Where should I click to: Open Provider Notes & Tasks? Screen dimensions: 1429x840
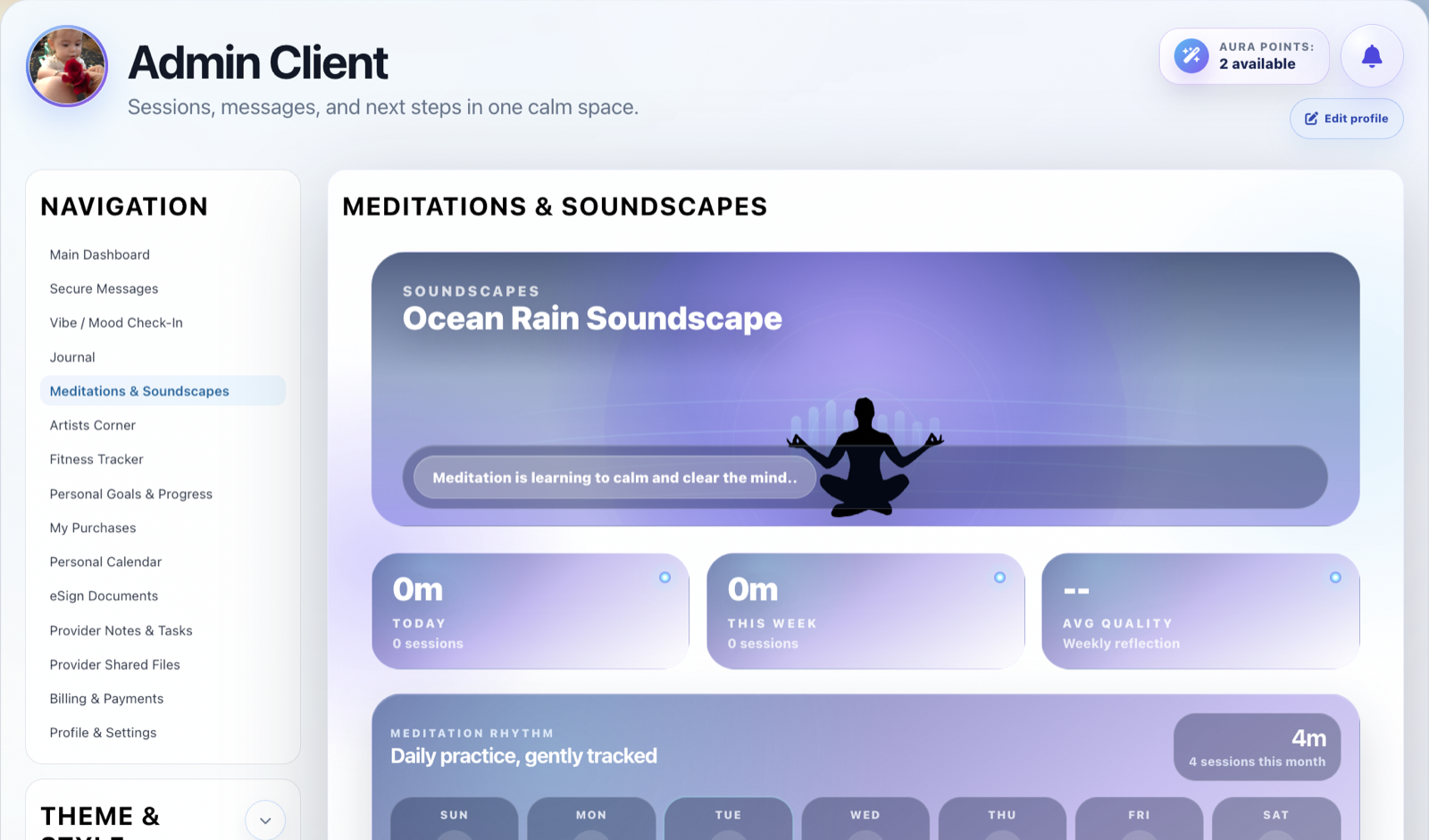[163, 630]
